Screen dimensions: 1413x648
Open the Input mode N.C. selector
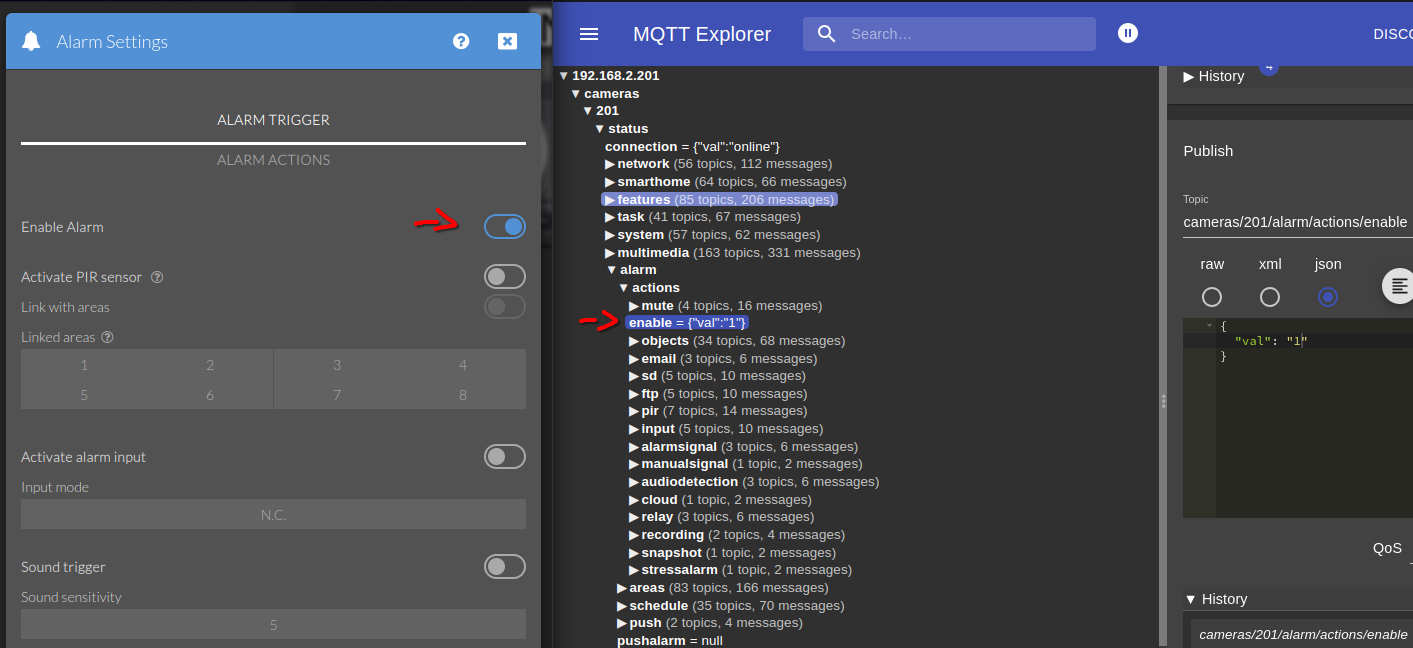273,515
